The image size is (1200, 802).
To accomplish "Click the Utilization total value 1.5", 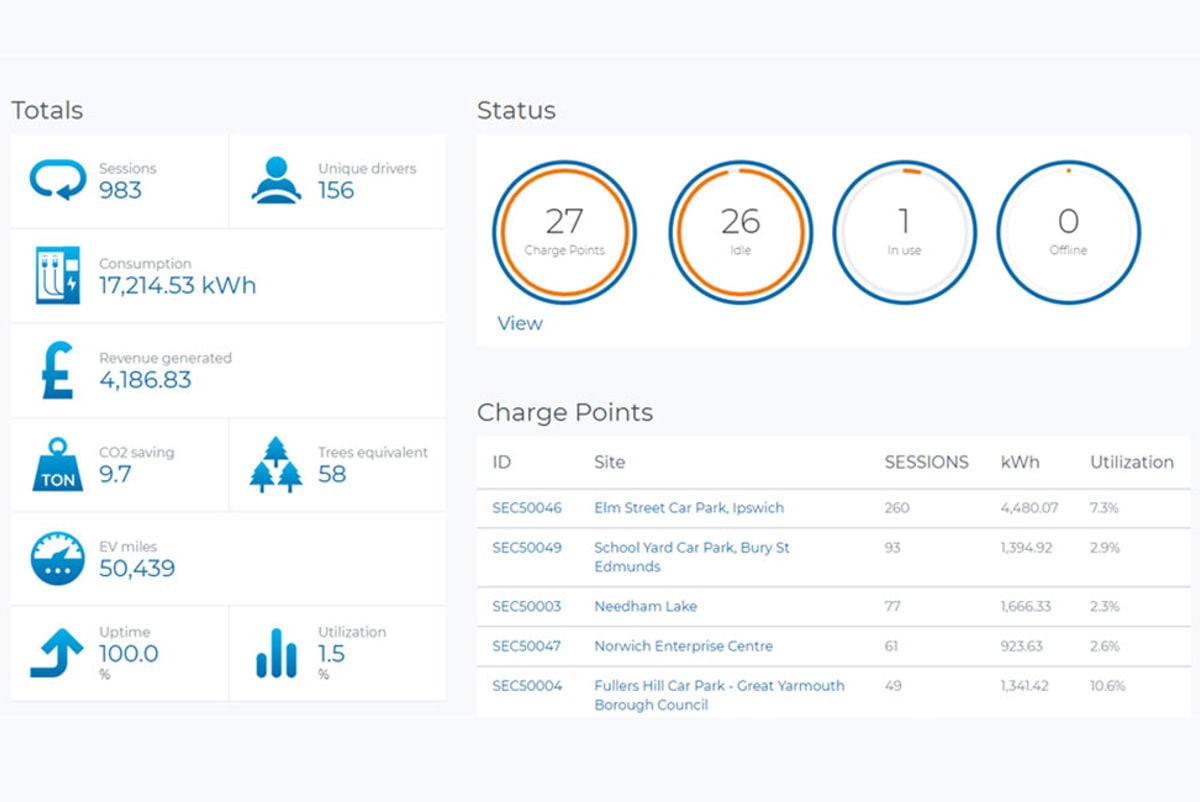I will coord(331,654).
